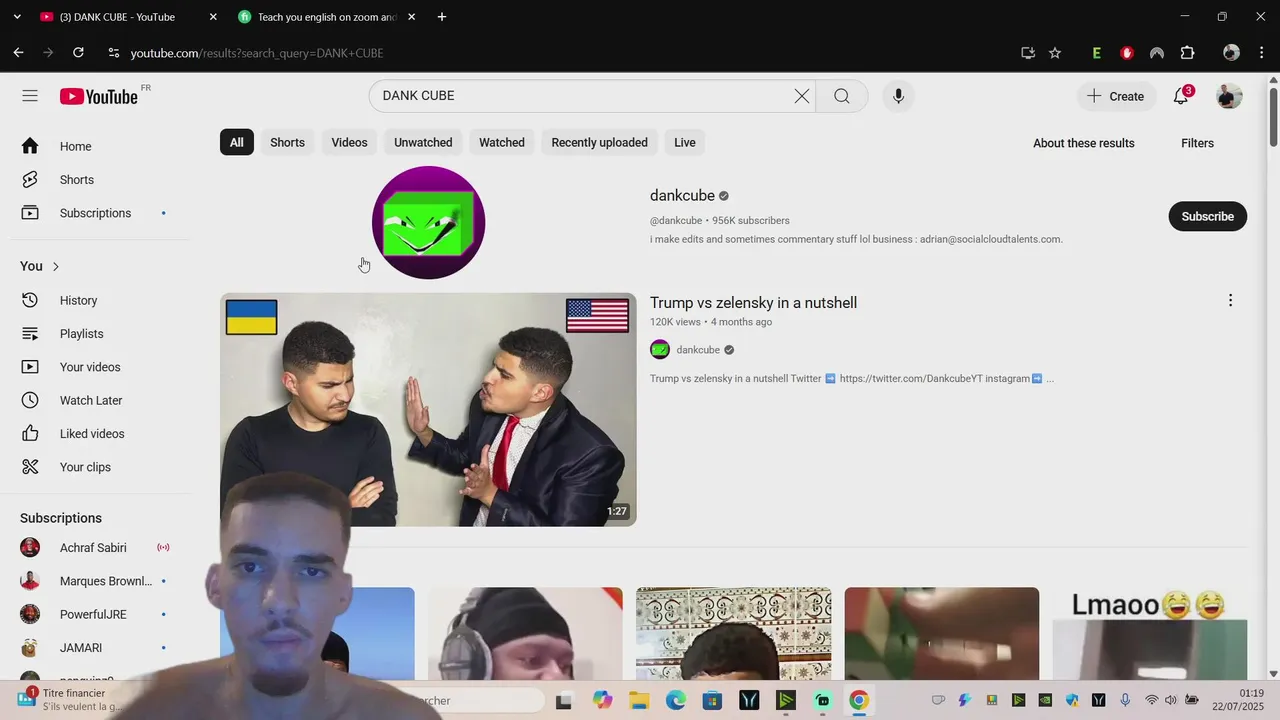Click the dankcube channel avatar image
Viewport: 1280px width, 720px height.
click(428, 222)
